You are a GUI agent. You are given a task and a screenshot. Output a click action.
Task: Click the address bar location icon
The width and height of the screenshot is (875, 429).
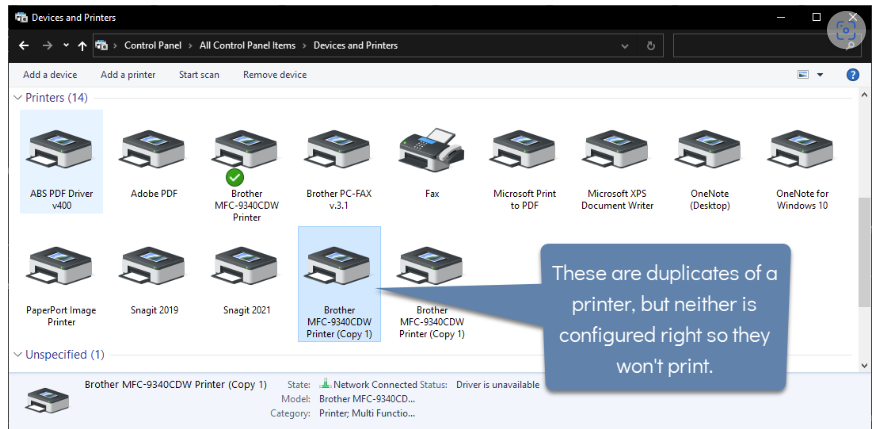click(102, 46)
